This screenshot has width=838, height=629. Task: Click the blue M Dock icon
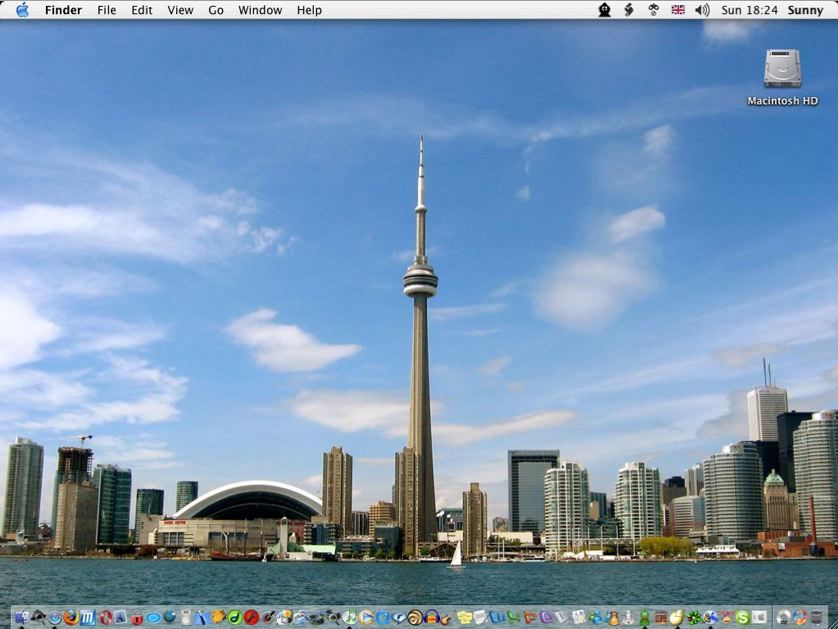pos(88,618)
